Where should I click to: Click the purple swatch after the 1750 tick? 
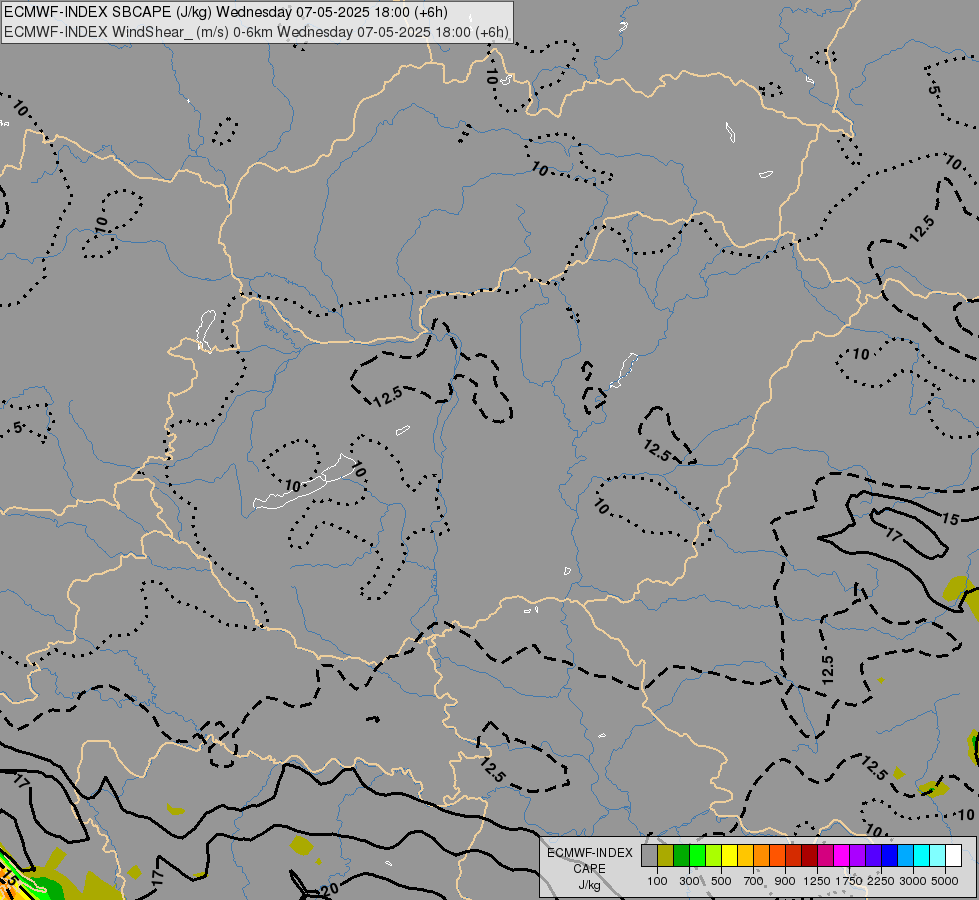(858, 856)
